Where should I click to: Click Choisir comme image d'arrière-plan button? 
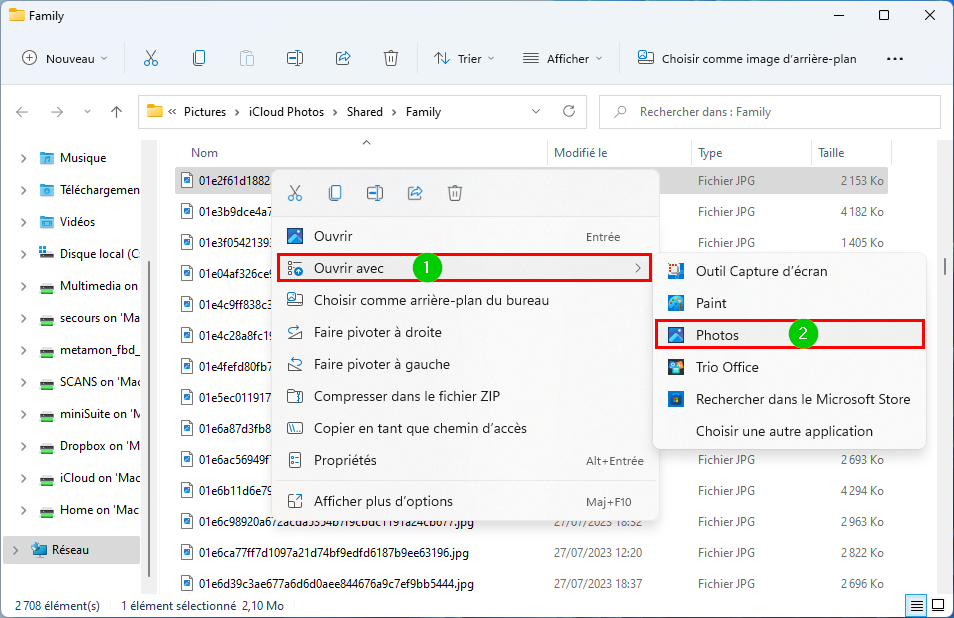click(x=747, y=58)
